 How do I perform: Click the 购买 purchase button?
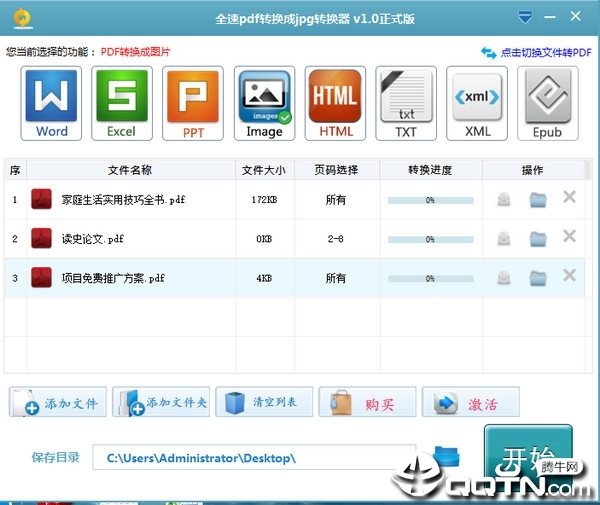pyautogui.click(x=367, y=402)
